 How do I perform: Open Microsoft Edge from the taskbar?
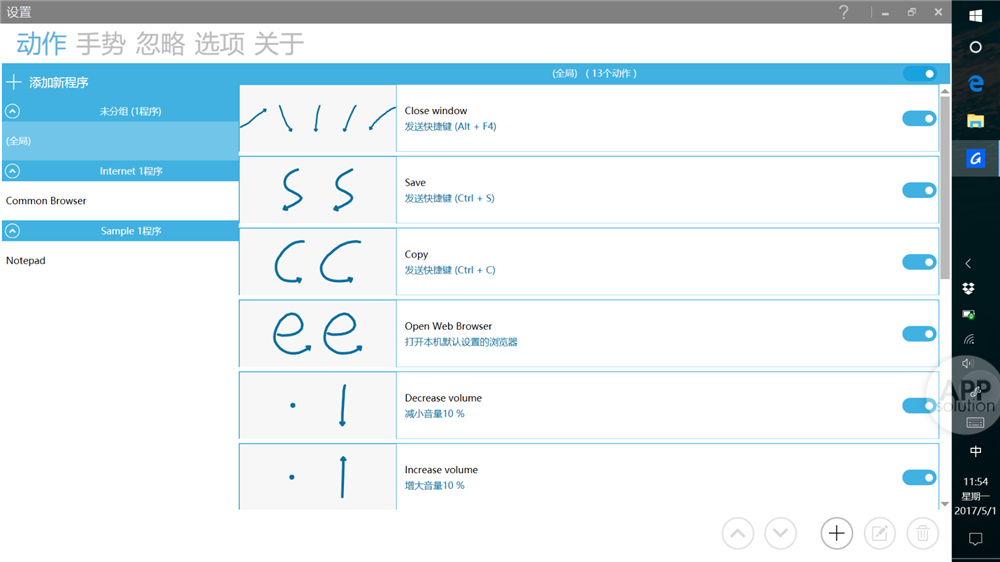click(975, 84)
